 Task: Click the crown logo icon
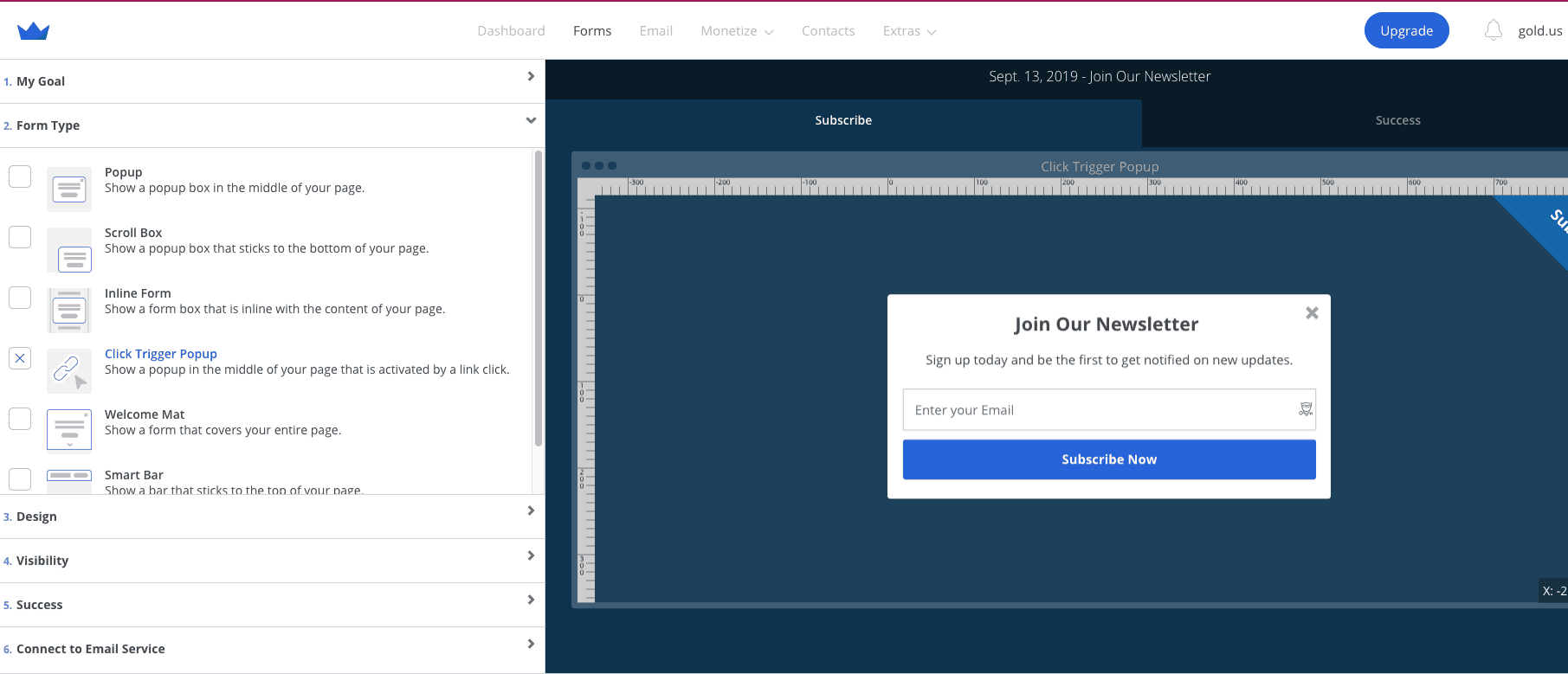[33, 31]
